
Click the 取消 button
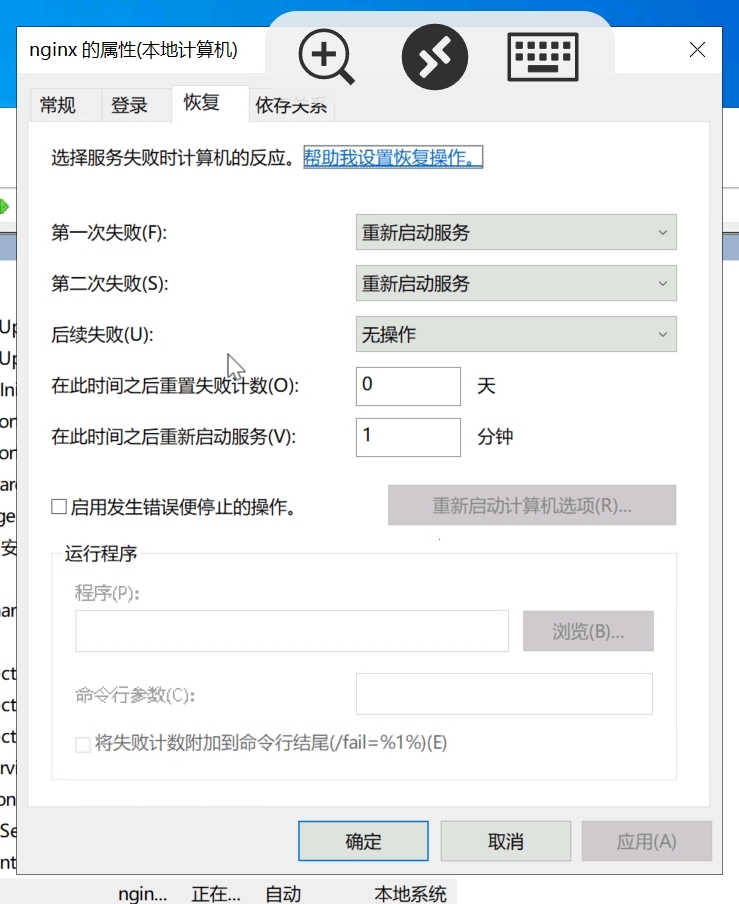click(x=506, y=841)
